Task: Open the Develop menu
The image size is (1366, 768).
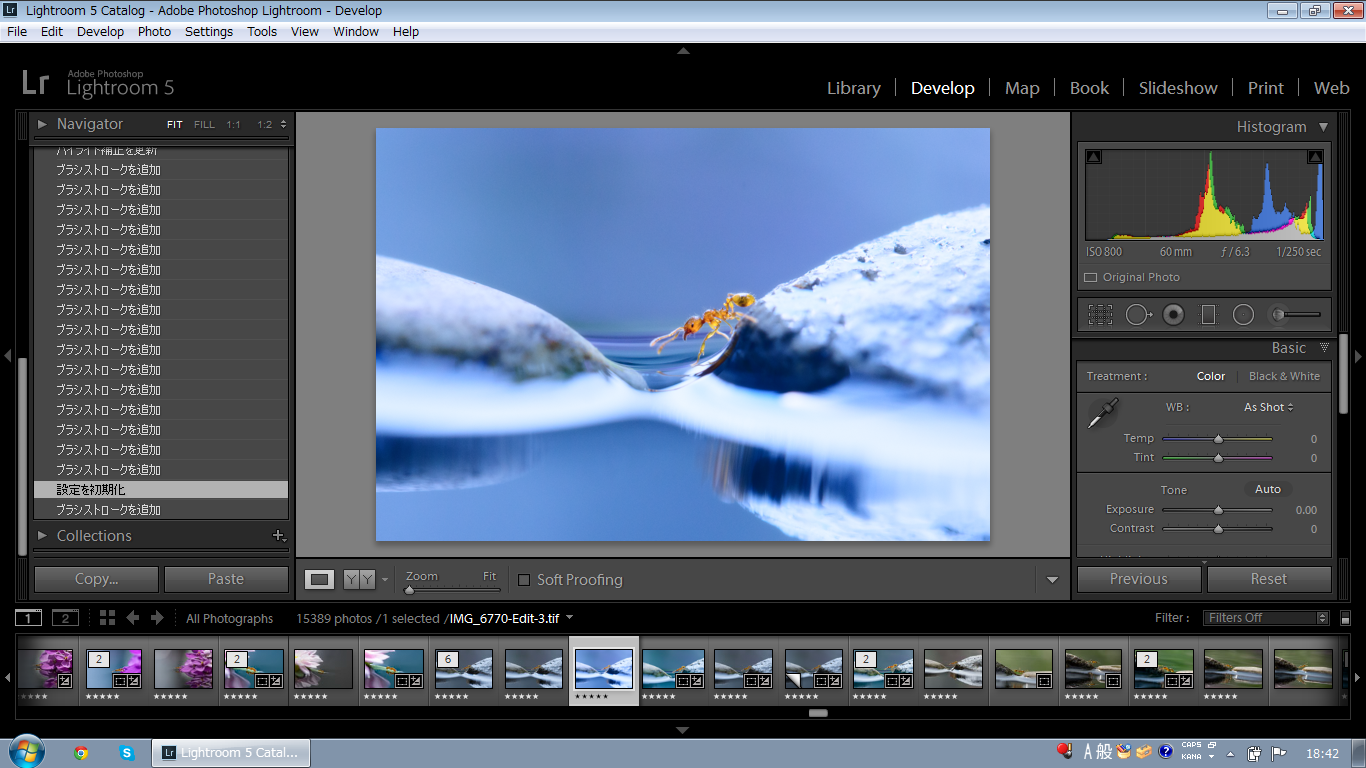Action: [x=101, y=31]
